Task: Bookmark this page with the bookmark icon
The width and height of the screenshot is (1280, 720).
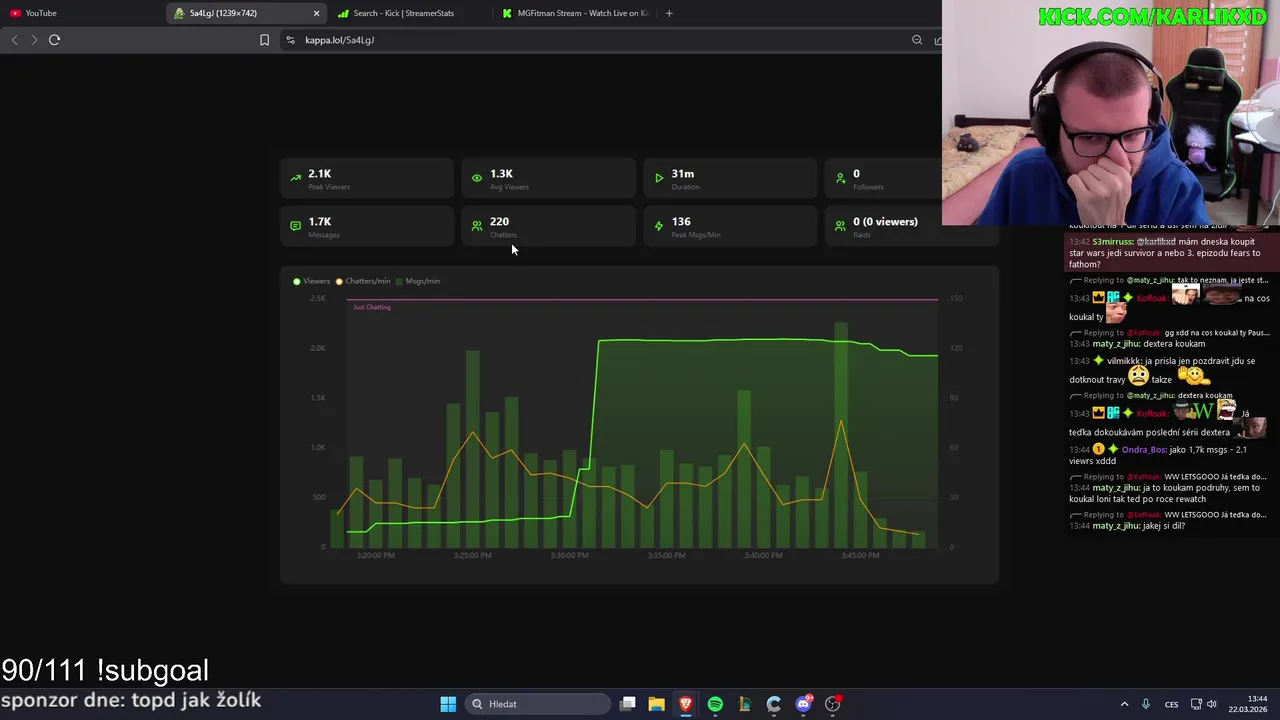Action: (264, 40)
